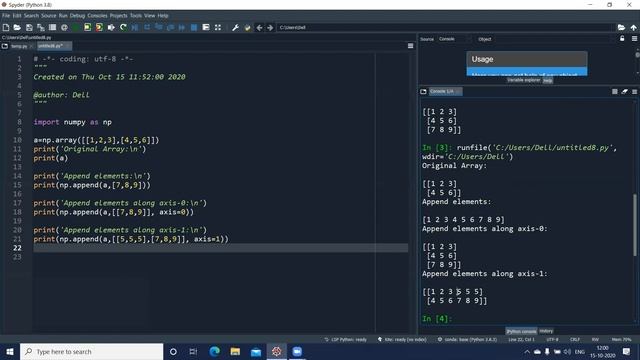Viewport: 640px width, 360px height.
Task: Open Preferences with the wrench icon
Action: 236,28
